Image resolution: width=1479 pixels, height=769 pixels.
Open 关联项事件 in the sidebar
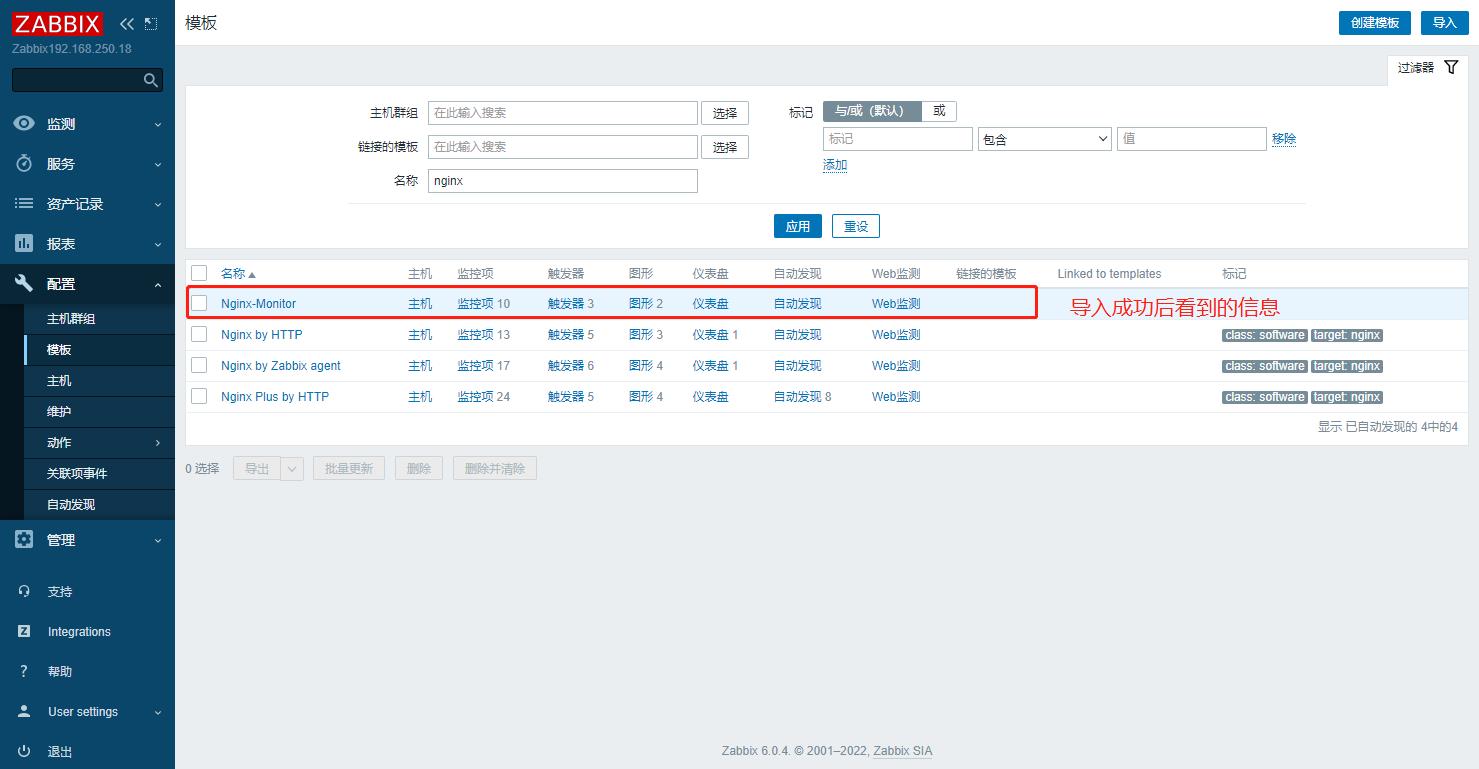pos(77,474)
